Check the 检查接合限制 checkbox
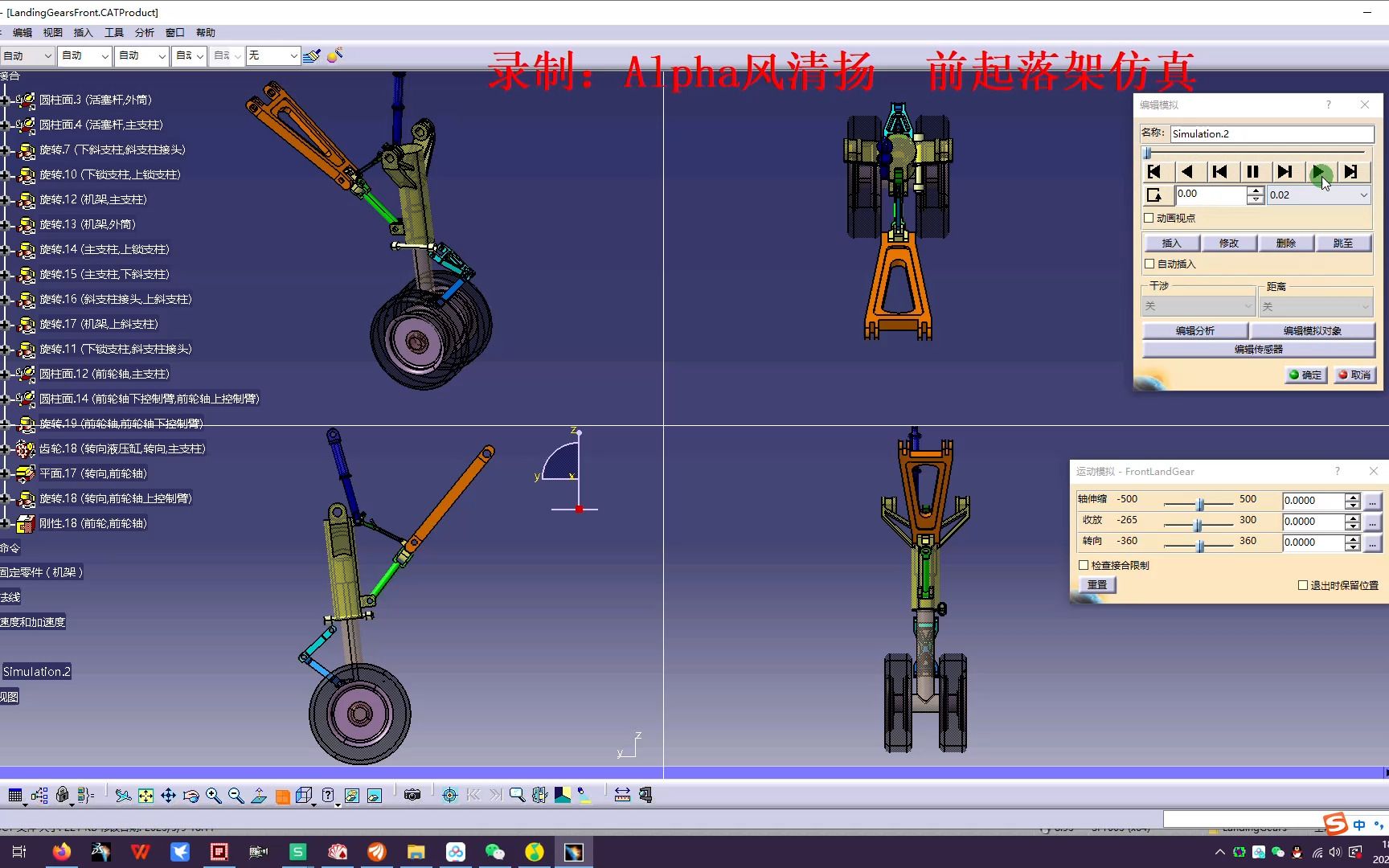Viewport: 1389px width, 868px height. pos(1084,565)
